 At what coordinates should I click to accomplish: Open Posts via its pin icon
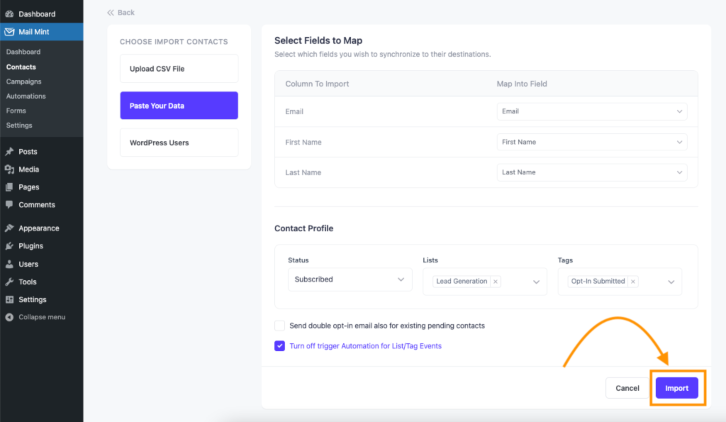[x=9, y=151]
